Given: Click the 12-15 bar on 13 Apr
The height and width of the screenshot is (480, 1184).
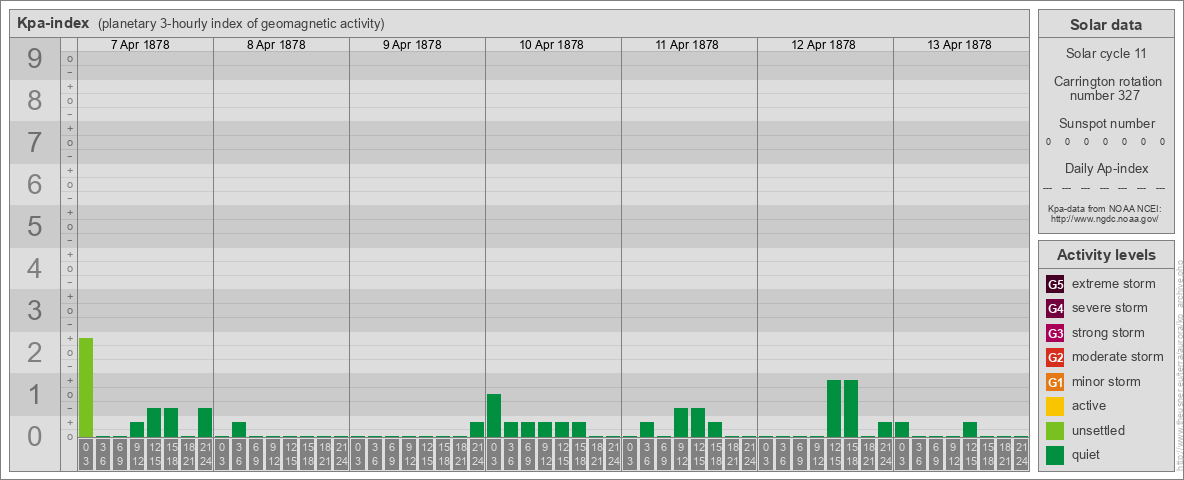Looking at the screenshot, I should 970,430.
